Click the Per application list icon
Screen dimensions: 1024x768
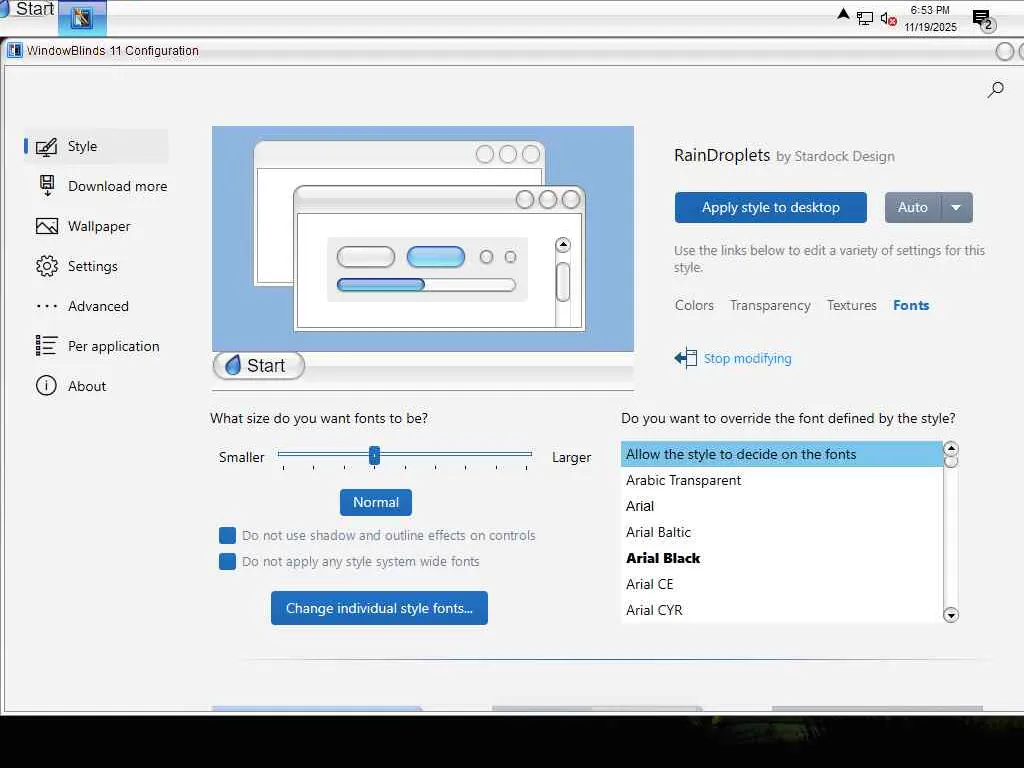click(46, 345)
